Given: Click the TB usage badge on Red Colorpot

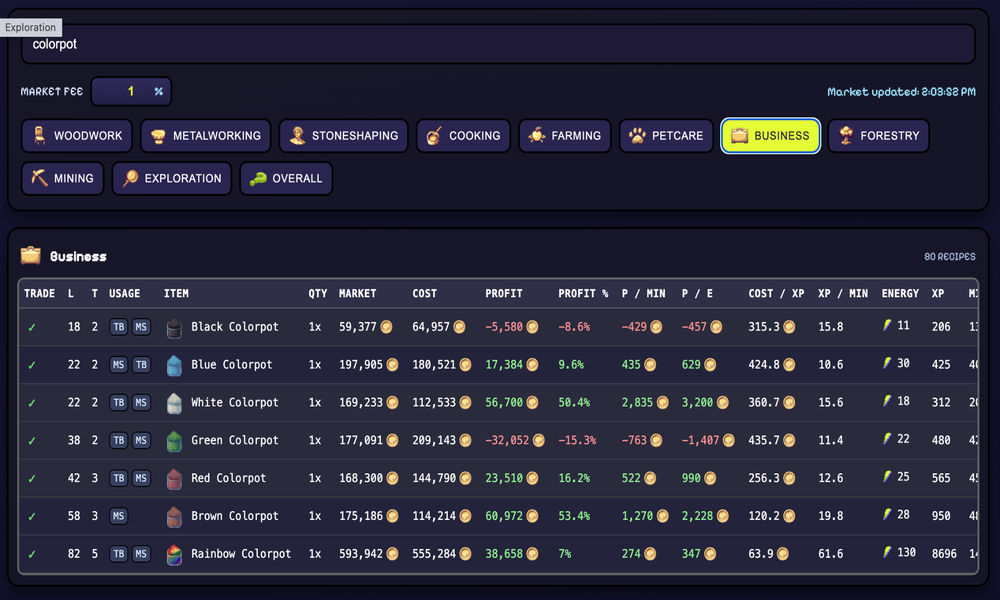Looking at the screenshot, I should tap(119, 478).
